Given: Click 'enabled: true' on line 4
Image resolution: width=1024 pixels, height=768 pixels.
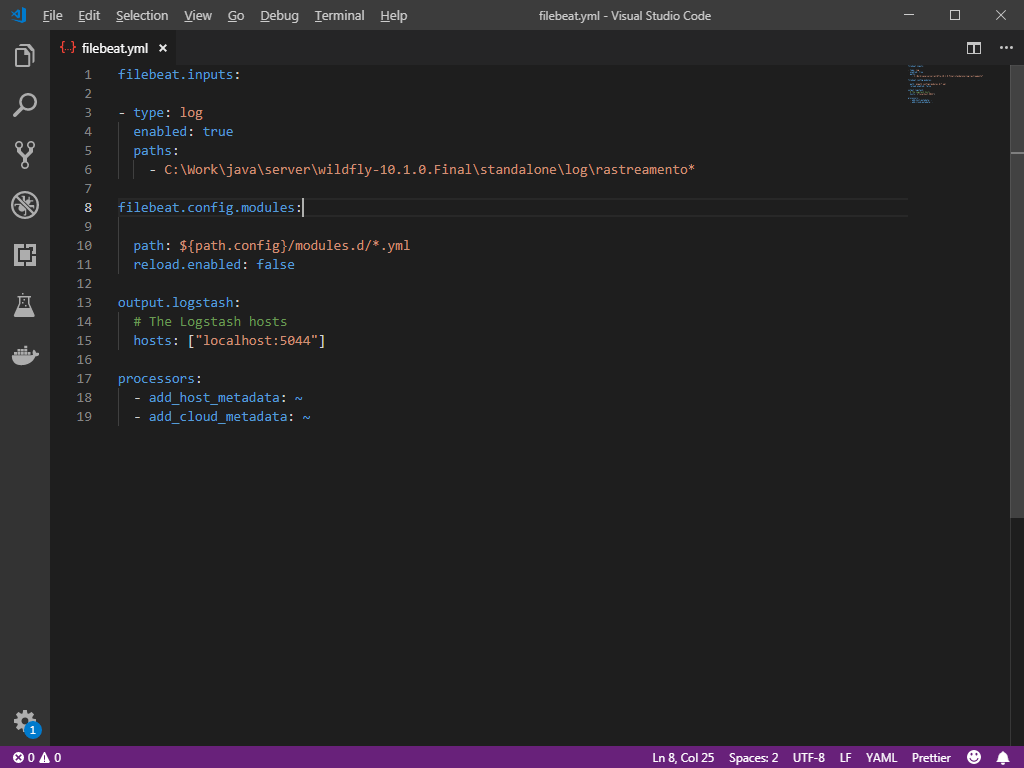Looking at the screenshot, I should pos(183,131).
